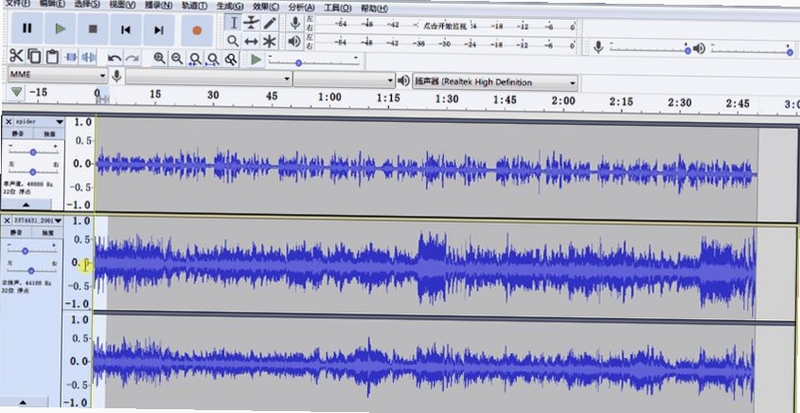Click the spider track gain slider
The width and height of the screenshot is (800, 413).
[x=33, y=152]
